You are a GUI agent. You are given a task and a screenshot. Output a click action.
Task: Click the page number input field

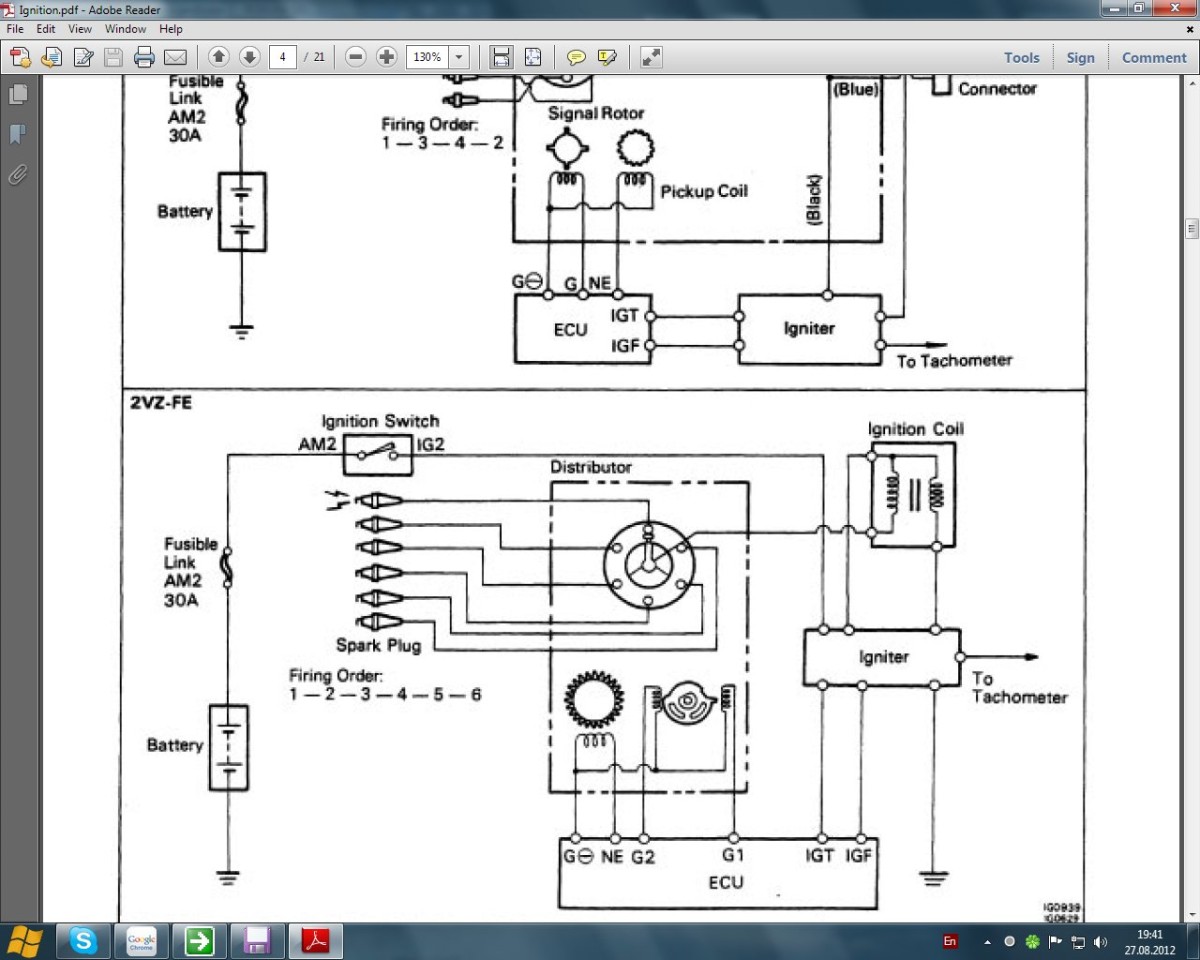tap(284, 57)
